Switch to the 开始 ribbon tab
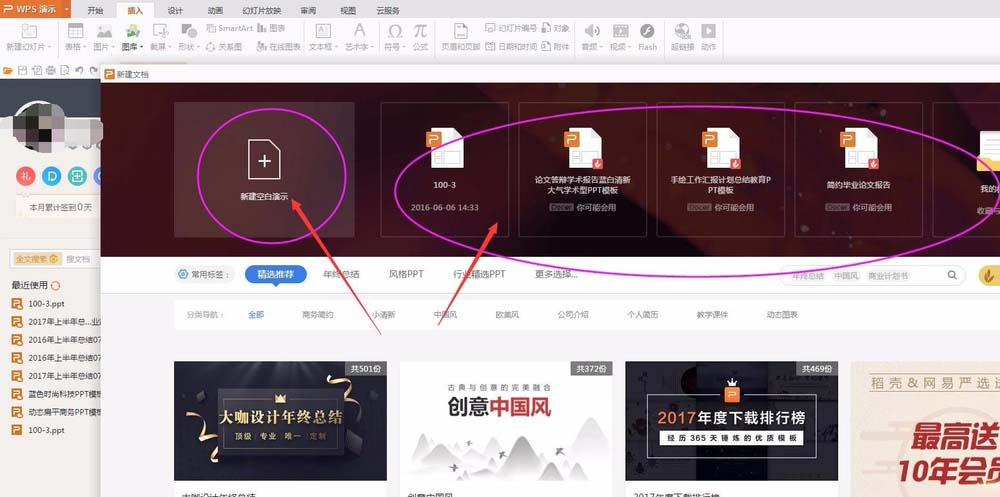 pos(95,11)
